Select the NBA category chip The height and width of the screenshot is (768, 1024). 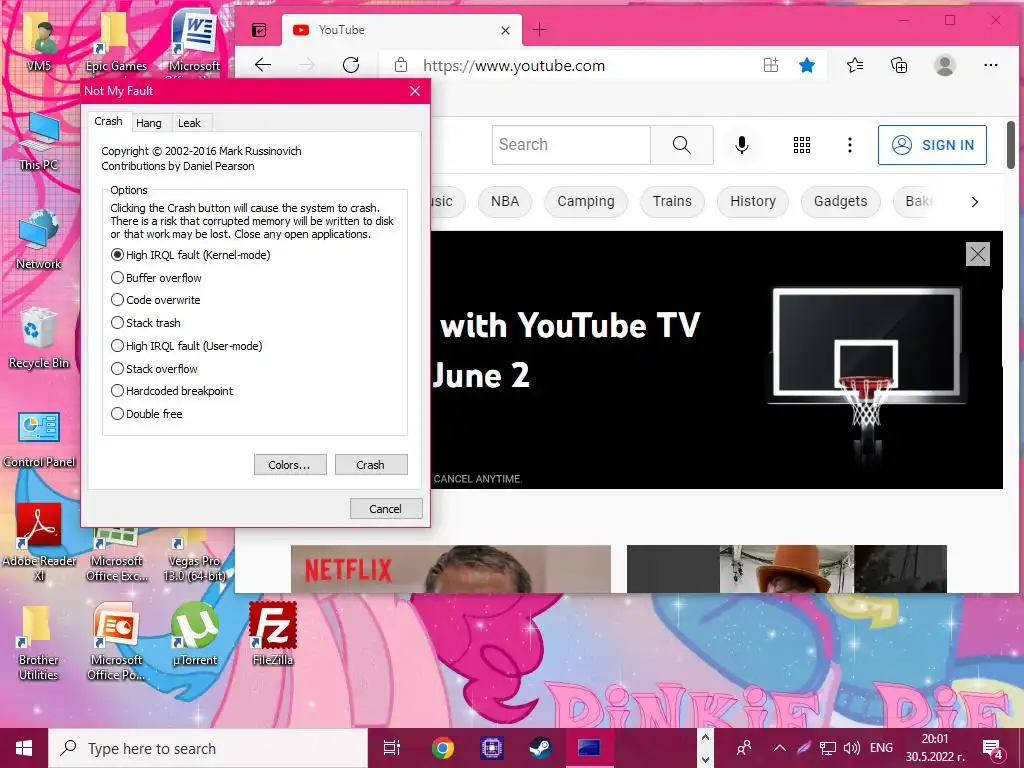pyautogui.click(x=505, y=201)
